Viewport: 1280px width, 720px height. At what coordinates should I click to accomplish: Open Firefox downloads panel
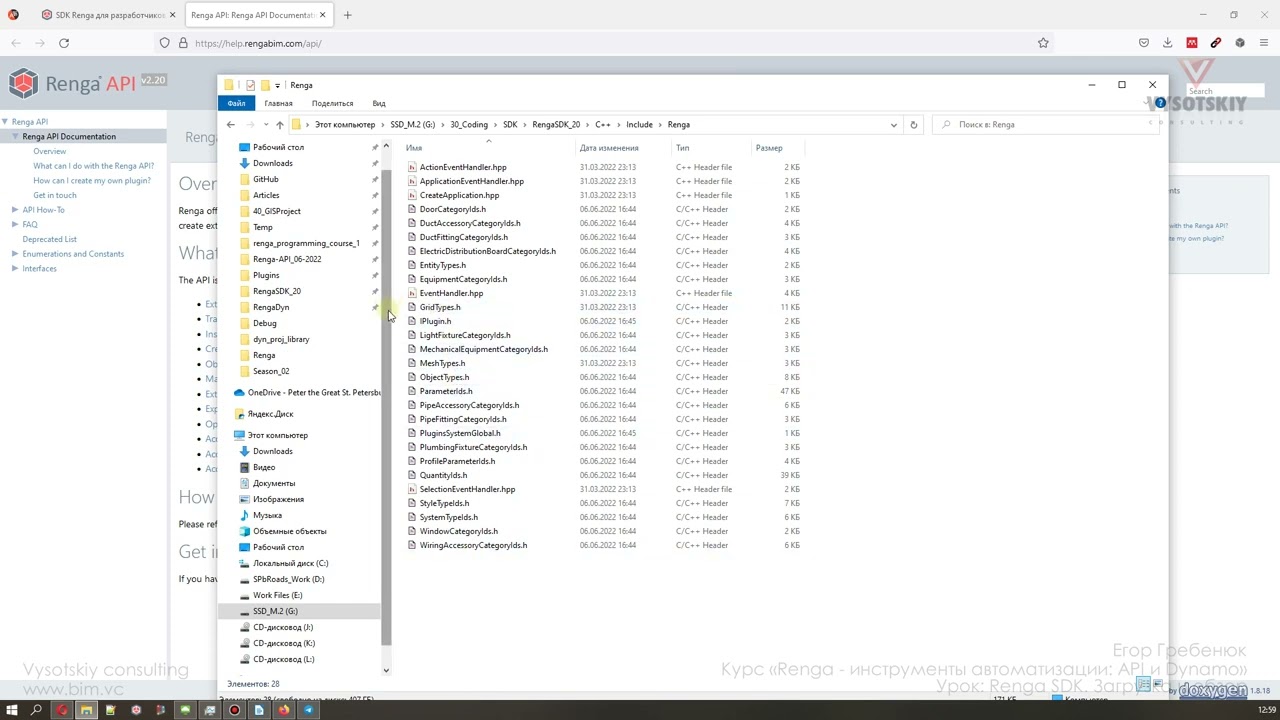(1167, 43)
